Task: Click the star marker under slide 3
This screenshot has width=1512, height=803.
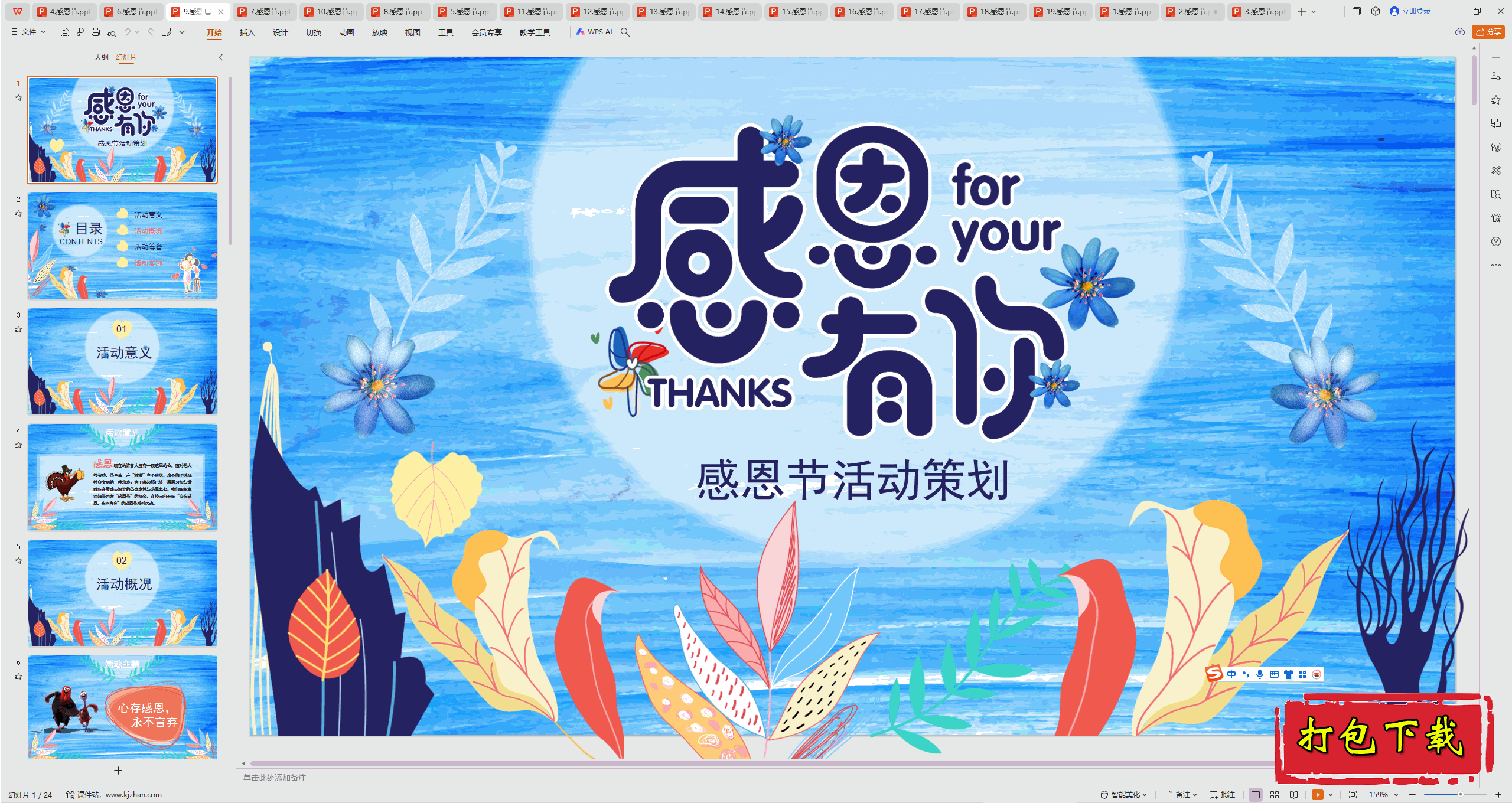Action: pos(18,329)
